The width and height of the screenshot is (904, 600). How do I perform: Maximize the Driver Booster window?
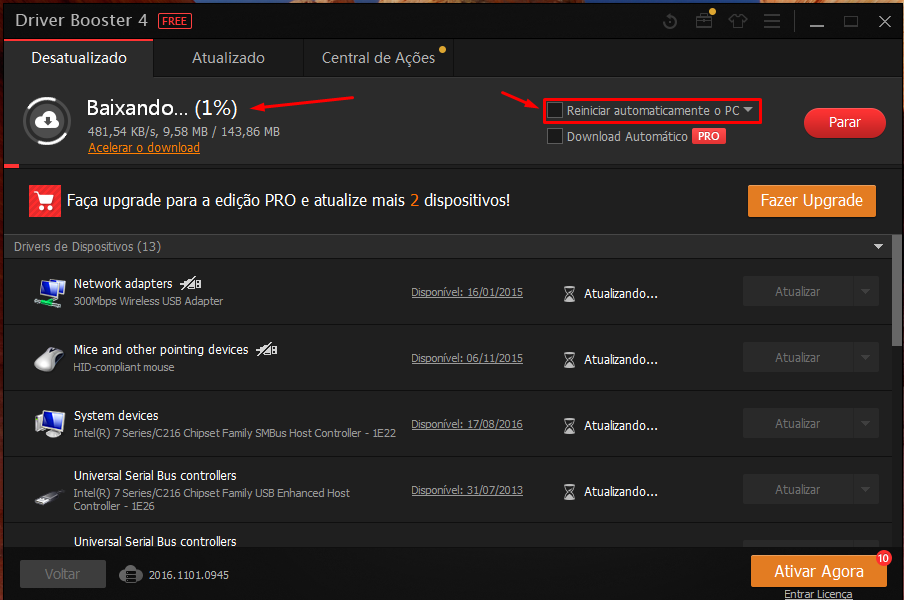tap(851, 22)
